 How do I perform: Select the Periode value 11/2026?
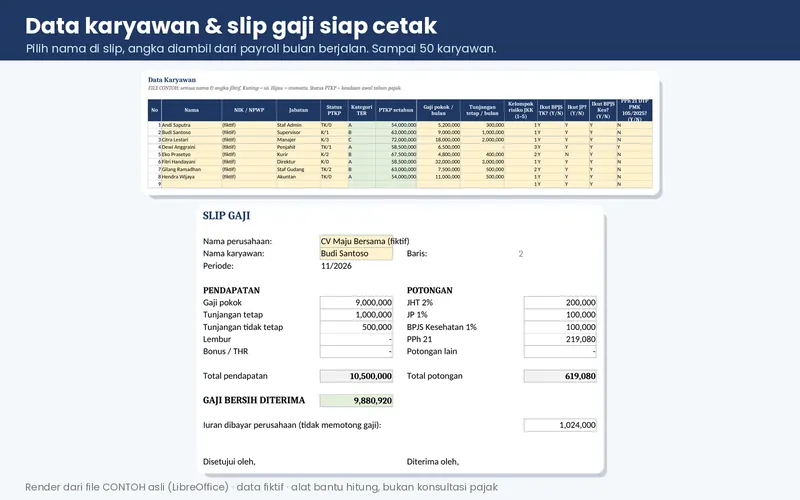(336, 266)
